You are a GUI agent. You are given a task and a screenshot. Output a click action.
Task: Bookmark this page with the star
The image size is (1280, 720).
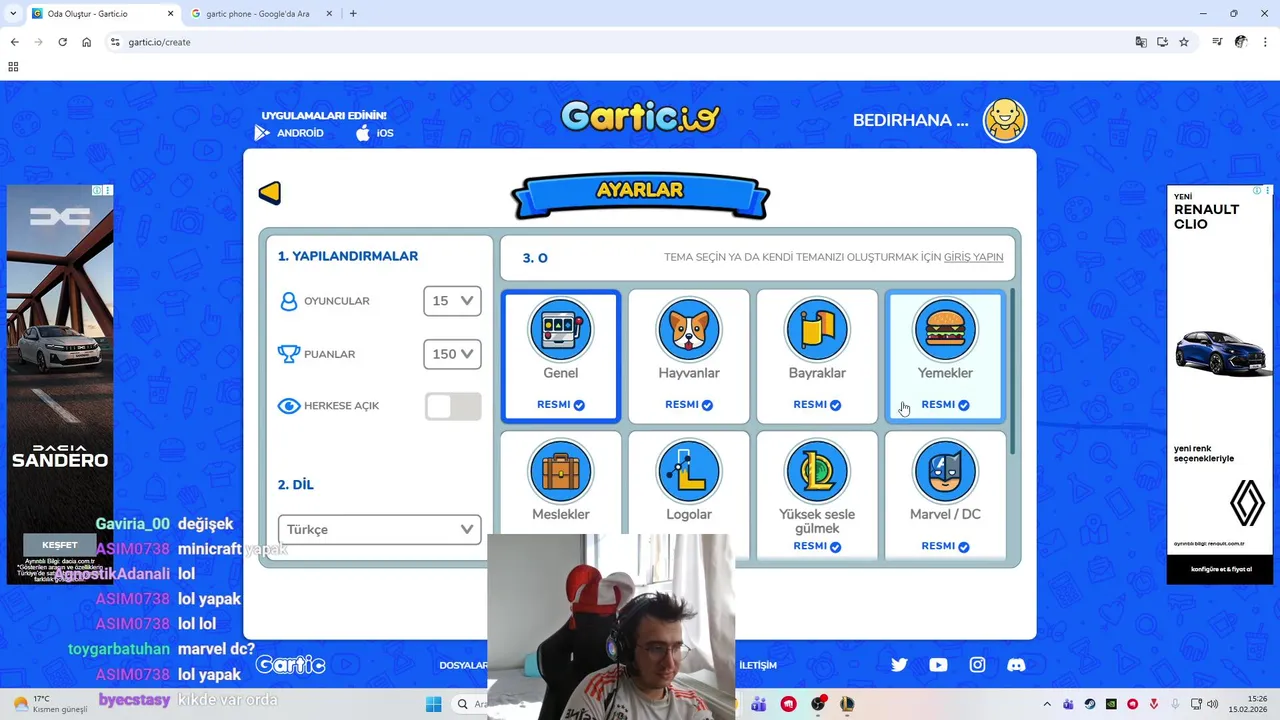(x=1184, y=42)
